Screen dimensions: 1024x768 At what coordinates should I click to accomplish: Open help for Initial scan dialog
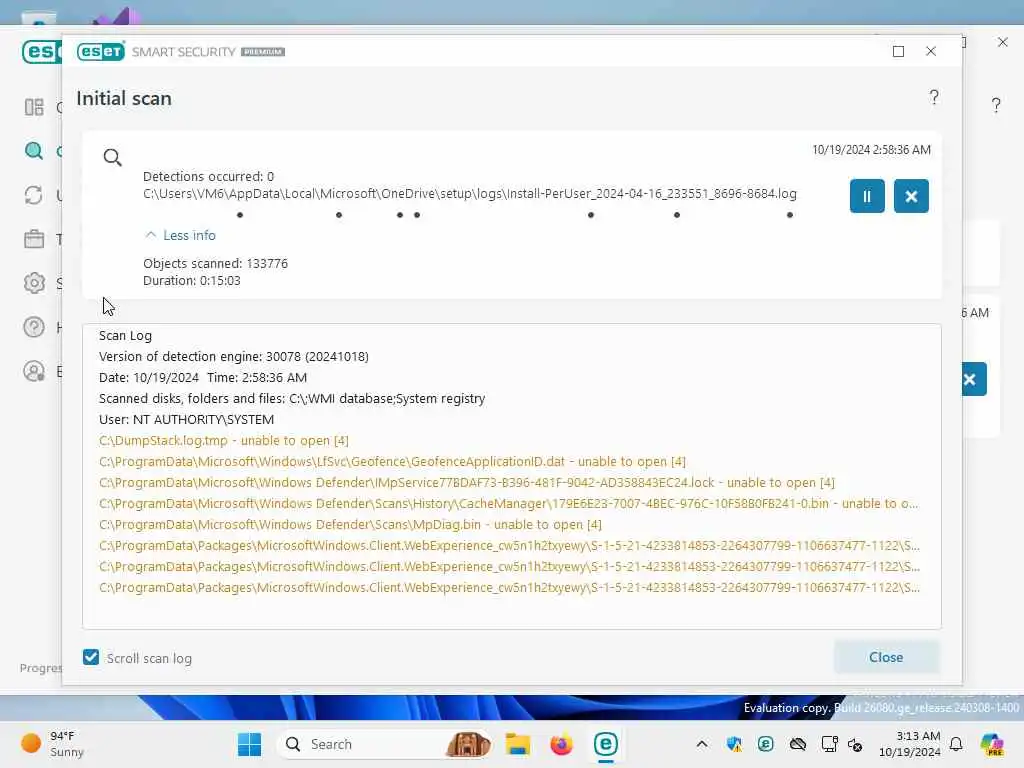(934, 97)
